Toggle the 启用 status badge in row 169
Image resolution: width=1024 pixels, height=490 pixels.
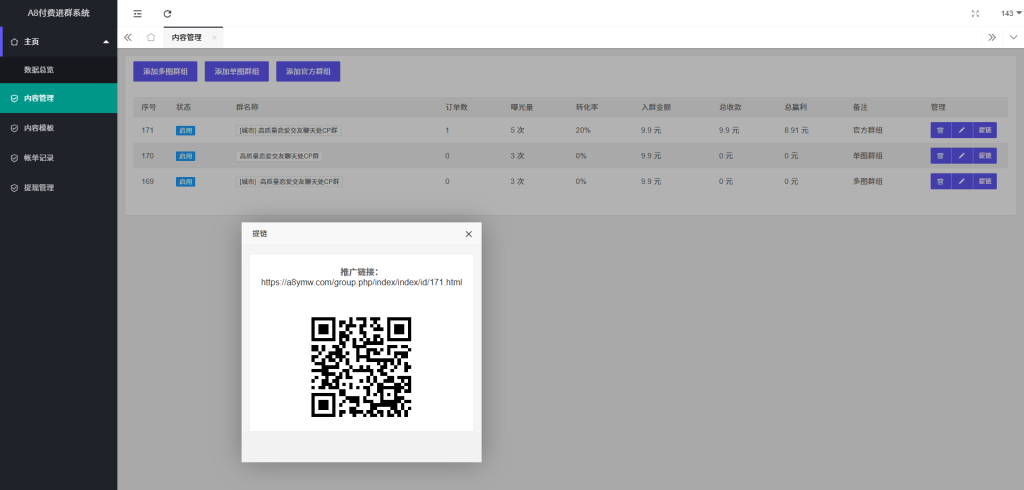coord(185,182)
